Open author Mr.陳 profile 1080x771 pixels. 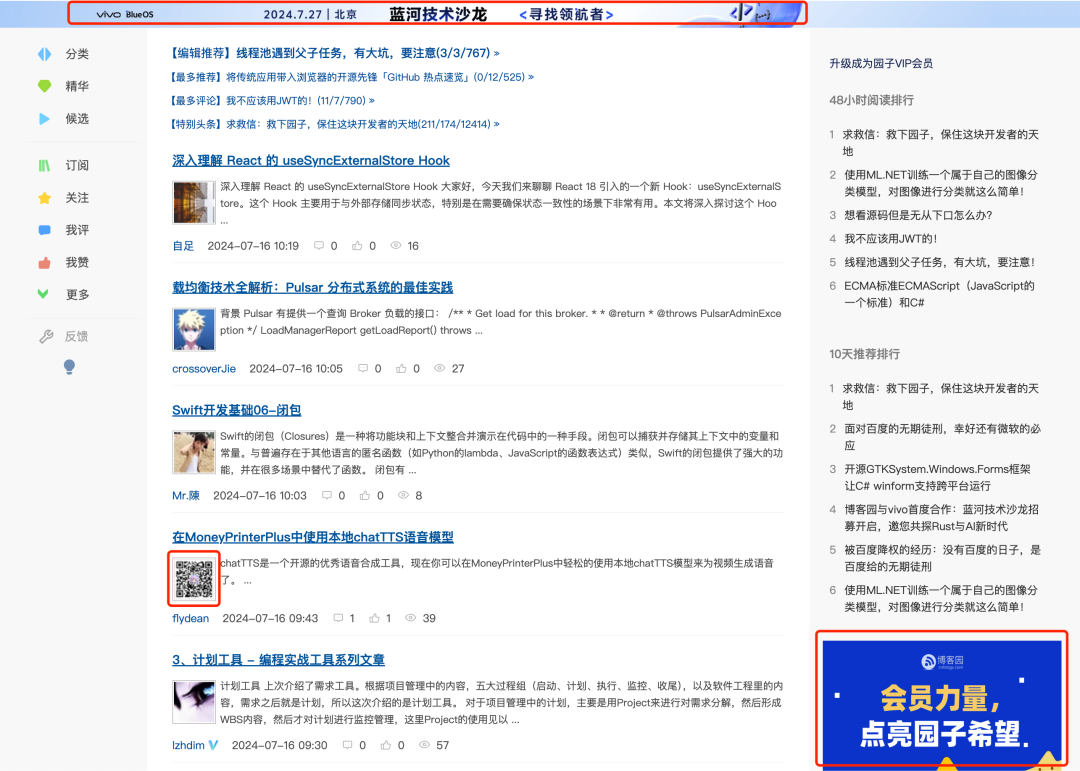(x=186, y=495)
